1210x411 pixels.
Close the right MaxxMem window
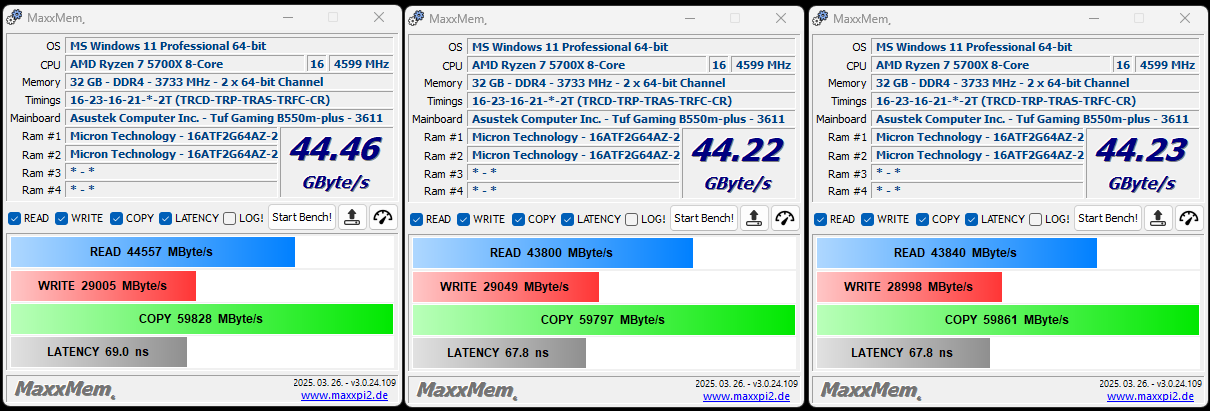click(1184, 17)
